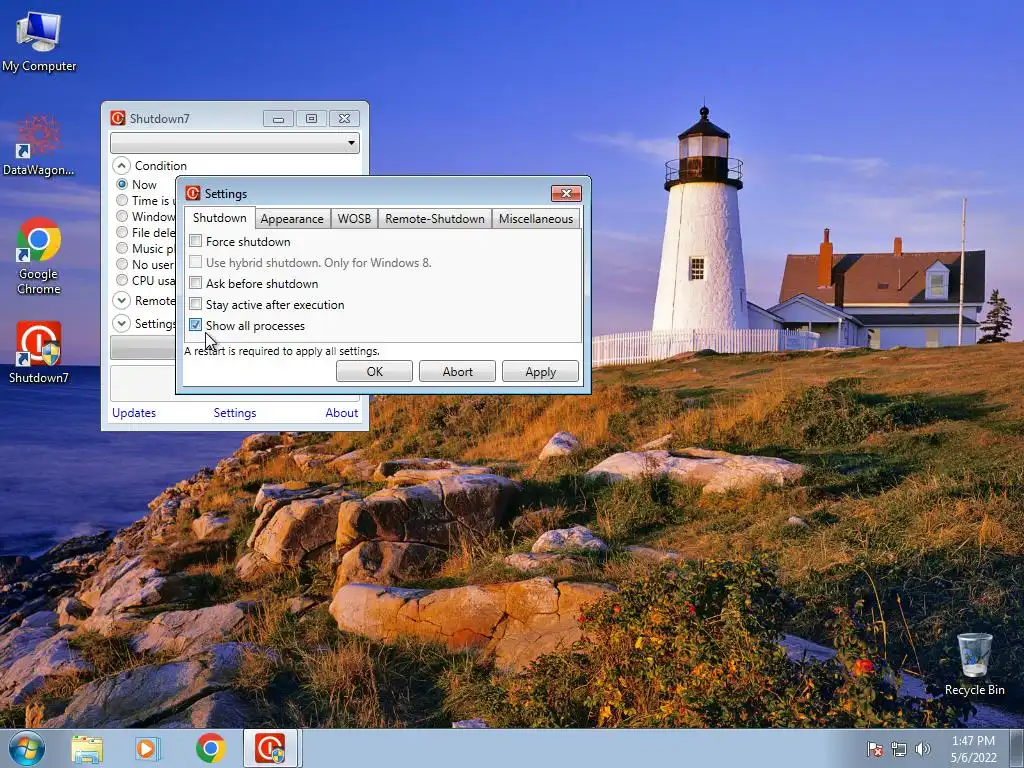
Task: Click the Apply button
Action: tap(540, 372)
